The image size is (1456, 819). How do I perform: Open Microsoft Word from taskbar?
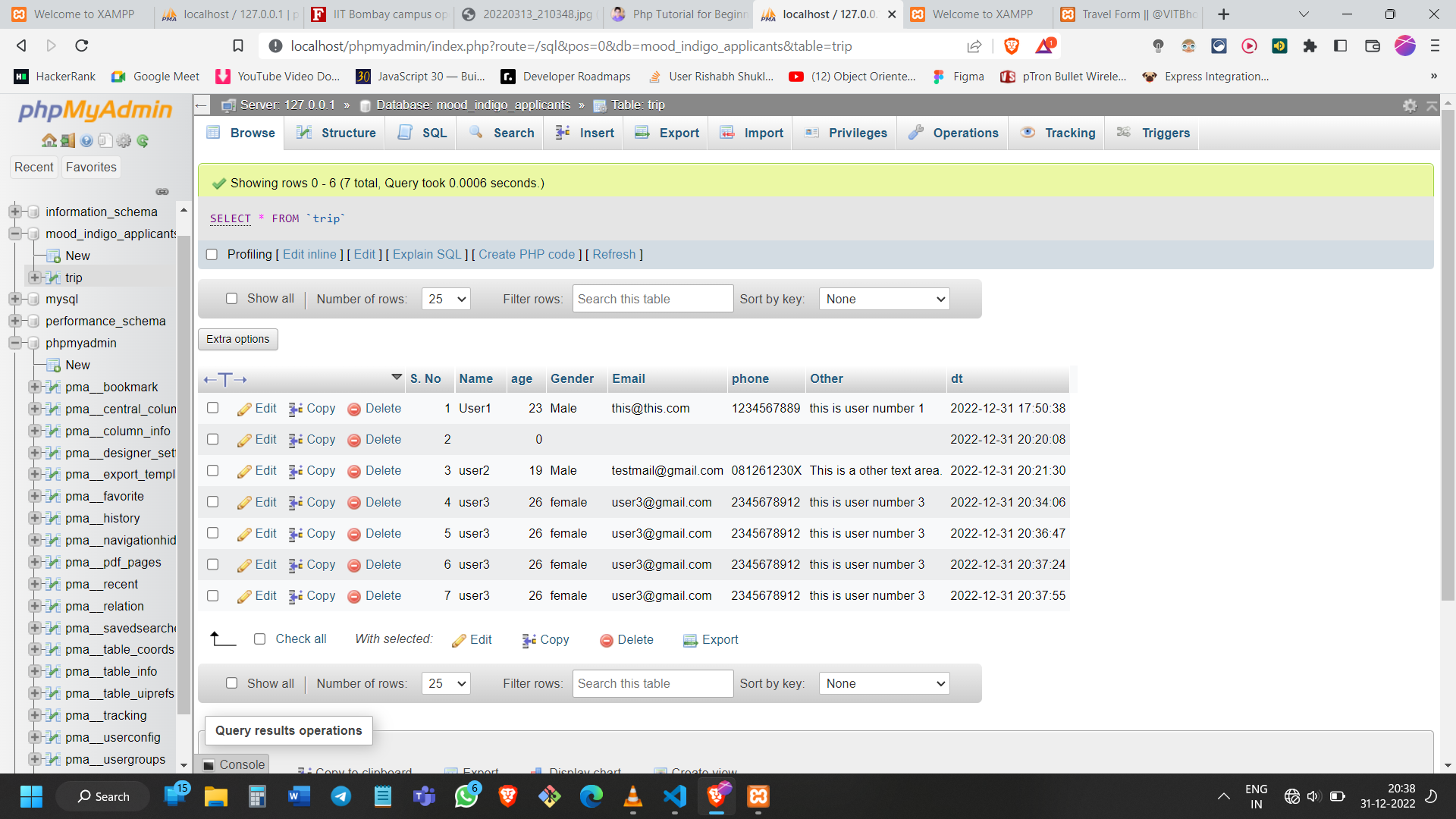pos(299,796)
